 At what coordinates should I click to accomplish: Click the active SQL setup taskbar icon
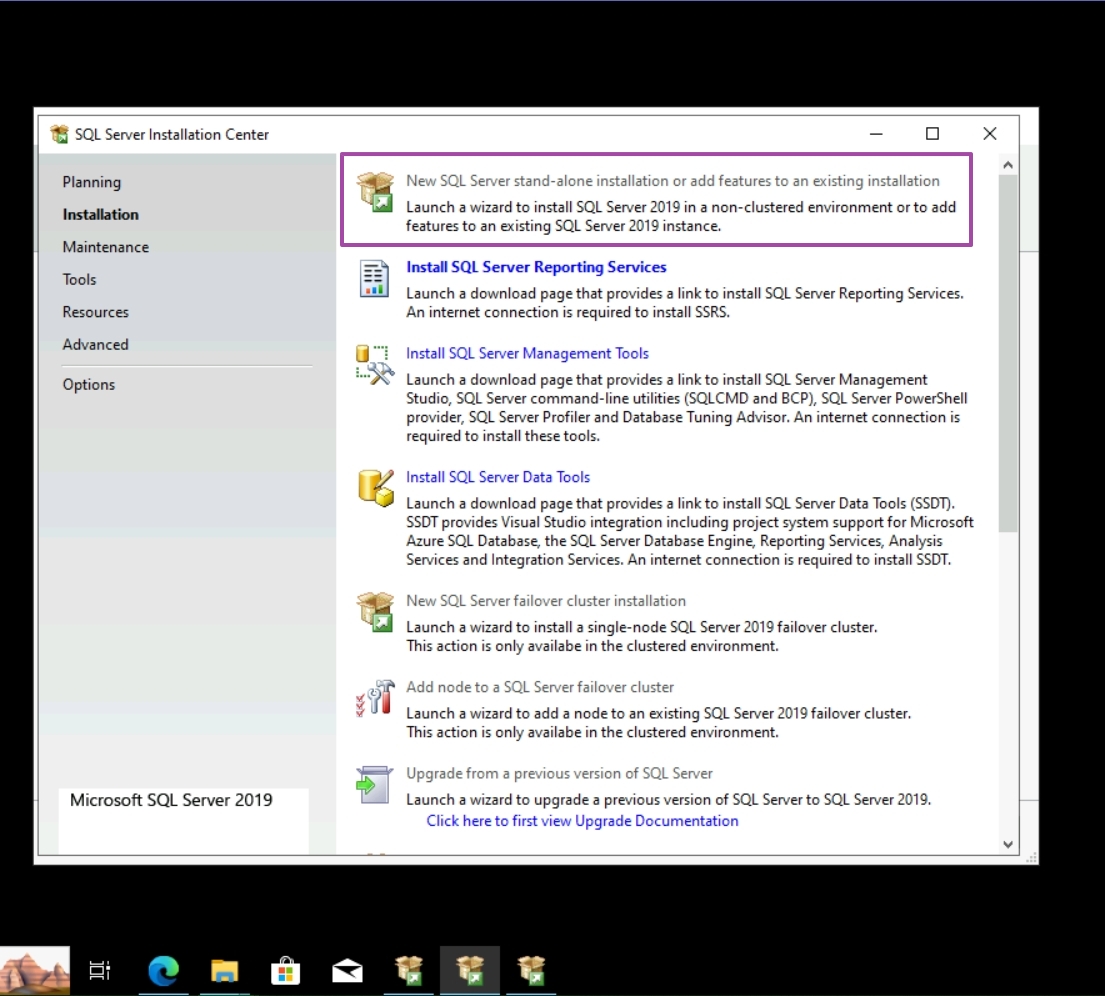[470, 971]
